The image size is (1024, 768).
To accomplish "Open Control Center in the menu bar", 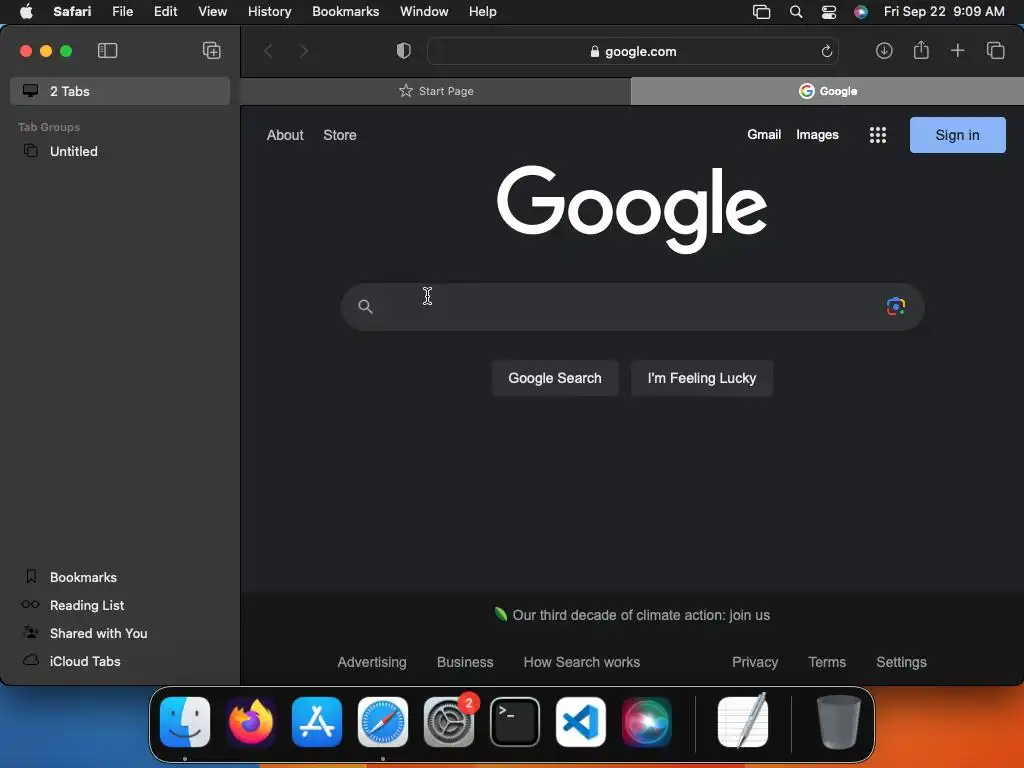I will [829, 12].
